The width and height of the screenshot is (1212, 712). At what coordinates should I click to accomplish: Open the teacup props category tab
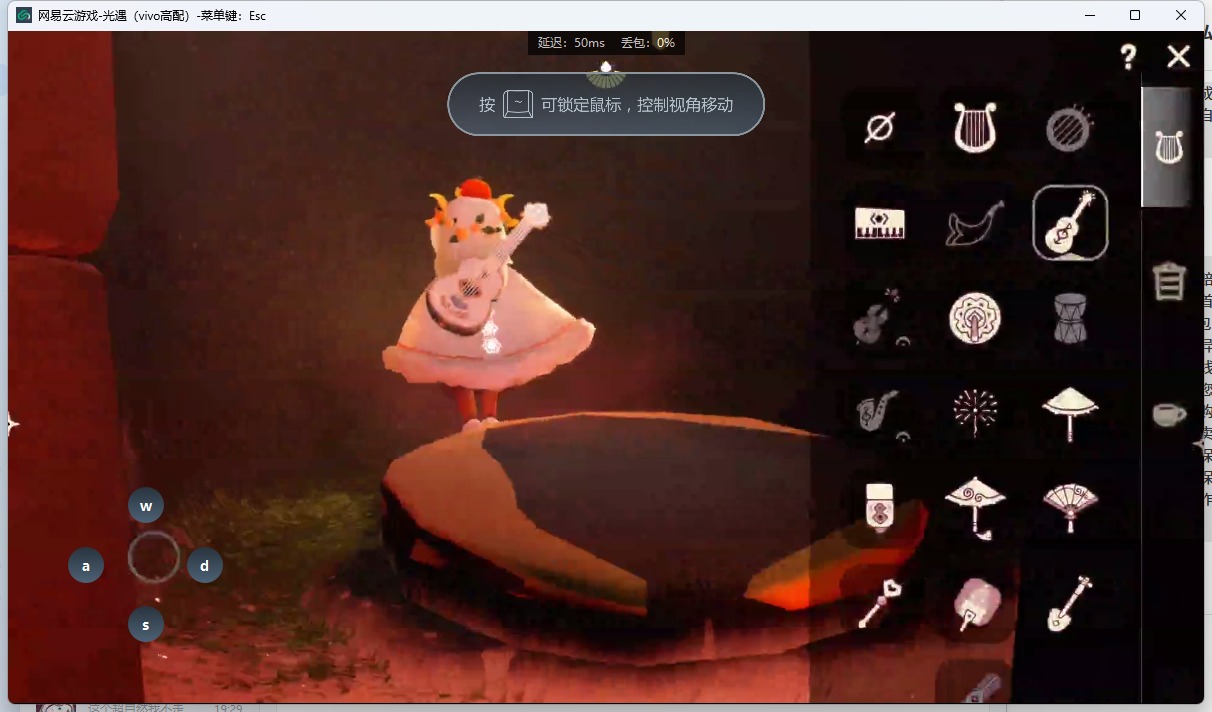(x=1169, y=414)
